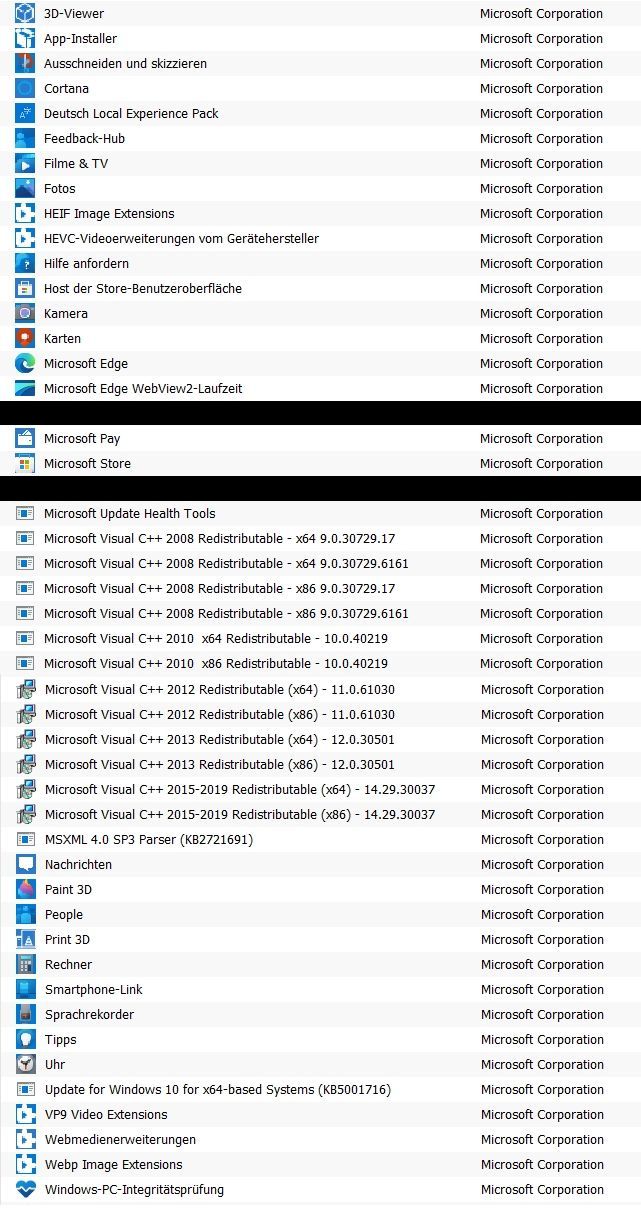Viewport: 641px width, 1211px height.
Task: Click Microsoft Corporation publisher next to Sprachrekorder
Action: [x=542, y=1014]
